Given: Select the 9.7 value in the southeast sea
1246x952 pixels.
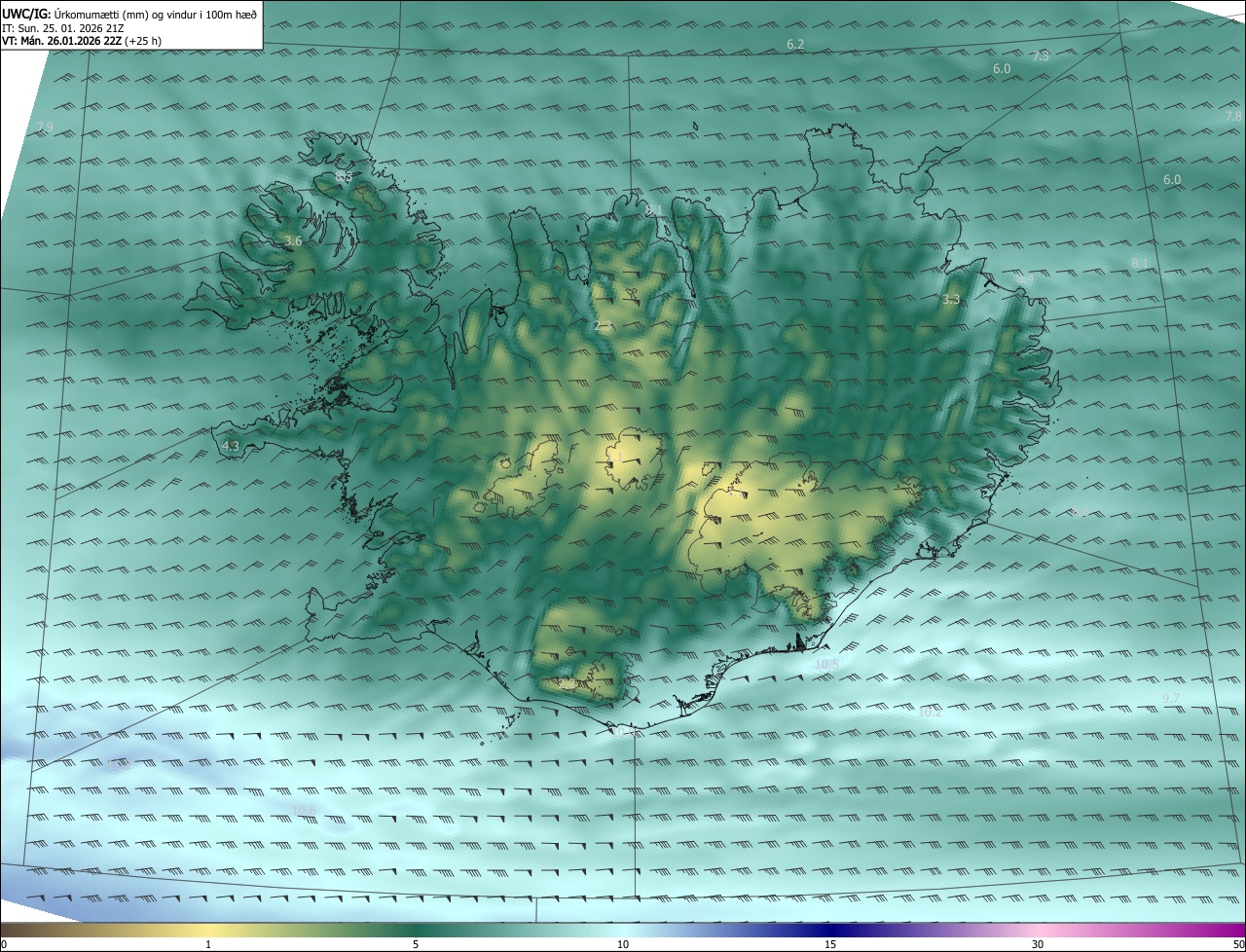Looking at the screenshot, I should pos(1171,699).
